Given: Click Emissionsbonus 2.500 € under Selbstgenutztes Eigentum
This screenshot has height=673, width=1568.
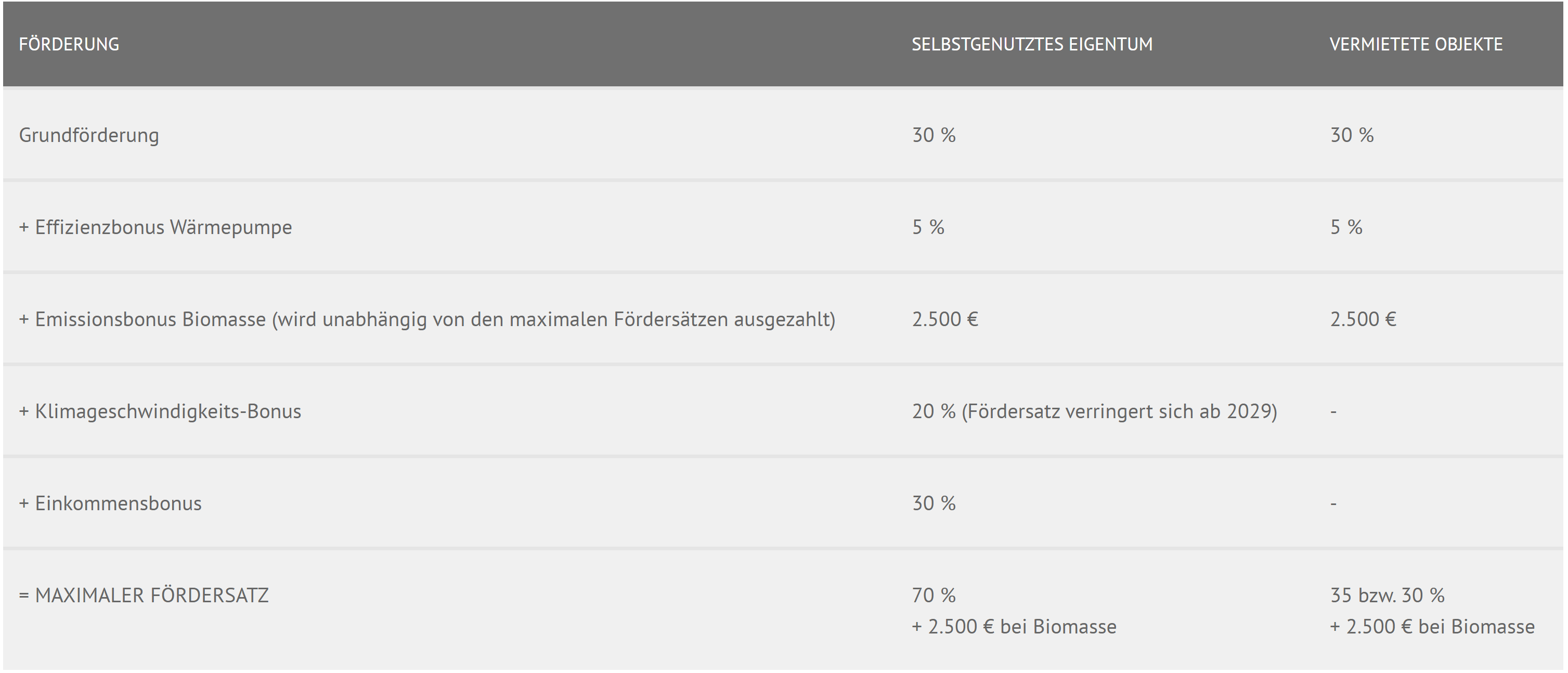Looking at the screenshot, I should pos(944,319).
